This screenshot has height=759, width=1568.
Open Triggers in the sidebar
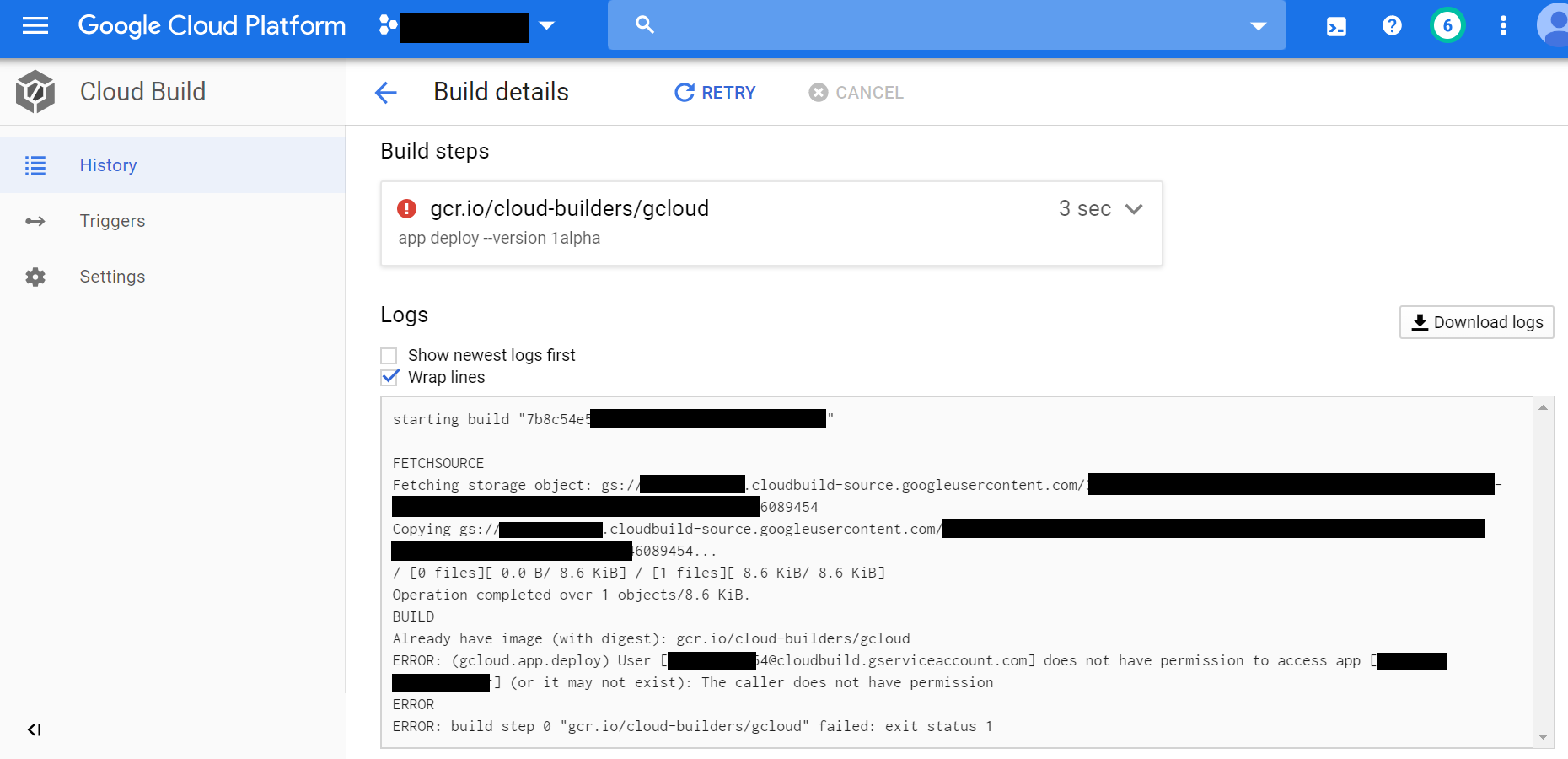[173, 221]
